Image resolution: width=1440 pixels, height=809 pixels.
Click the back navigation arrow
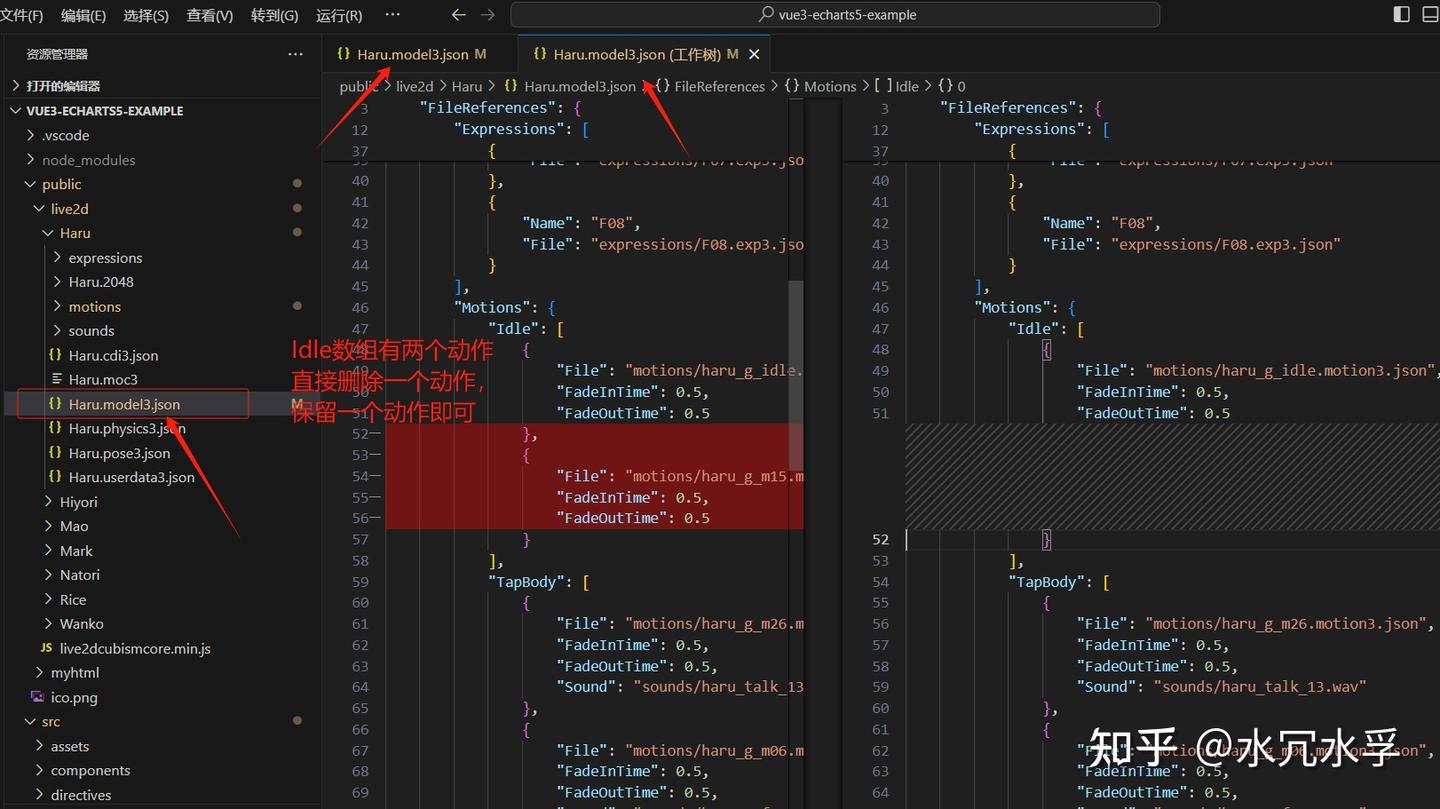(x=458, y=15)
